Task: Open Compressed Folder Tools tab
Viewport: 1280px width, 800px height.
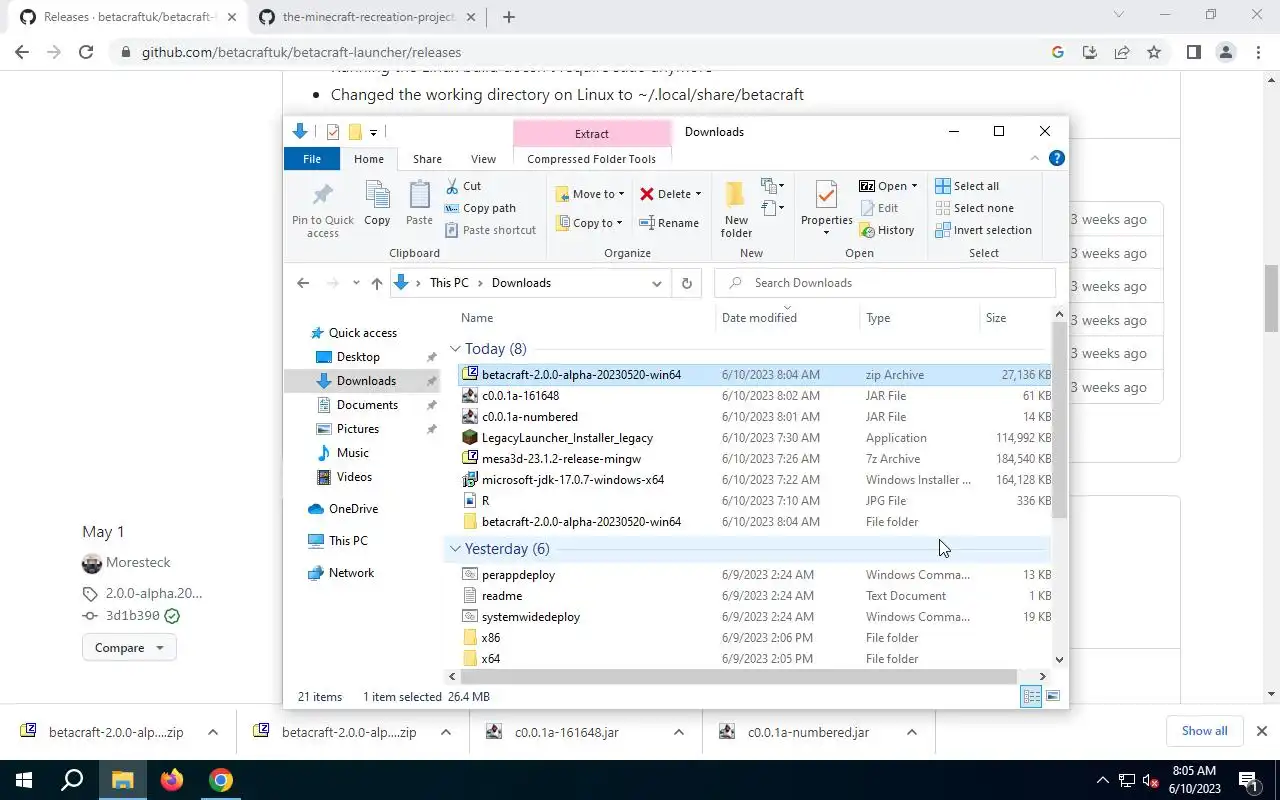Action: point(591,159)
